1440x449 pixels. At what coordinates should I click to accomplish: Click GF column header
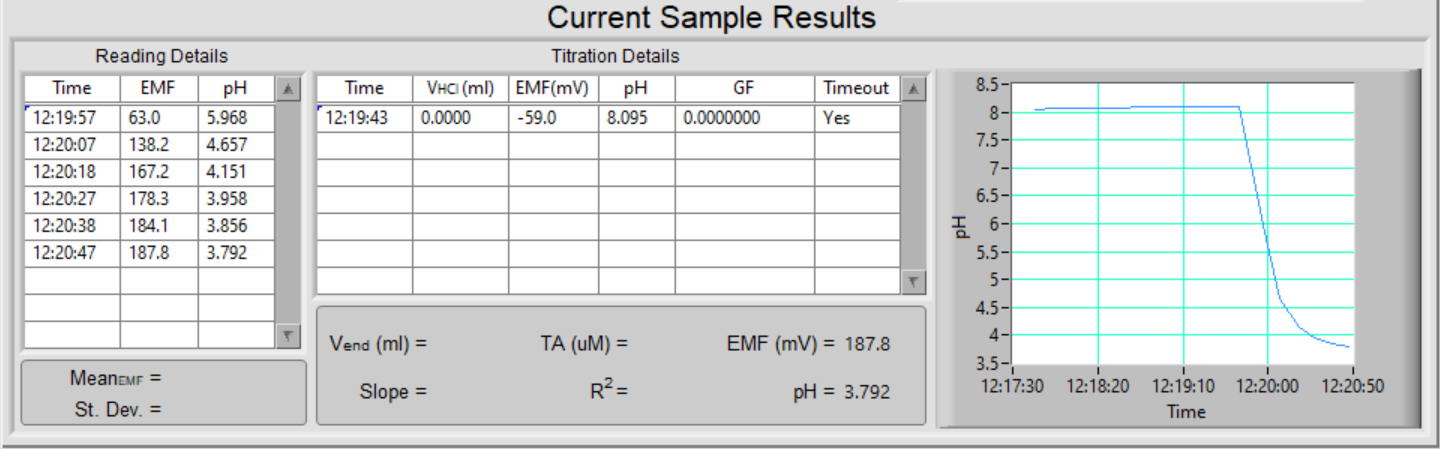(x=744, y=88)
